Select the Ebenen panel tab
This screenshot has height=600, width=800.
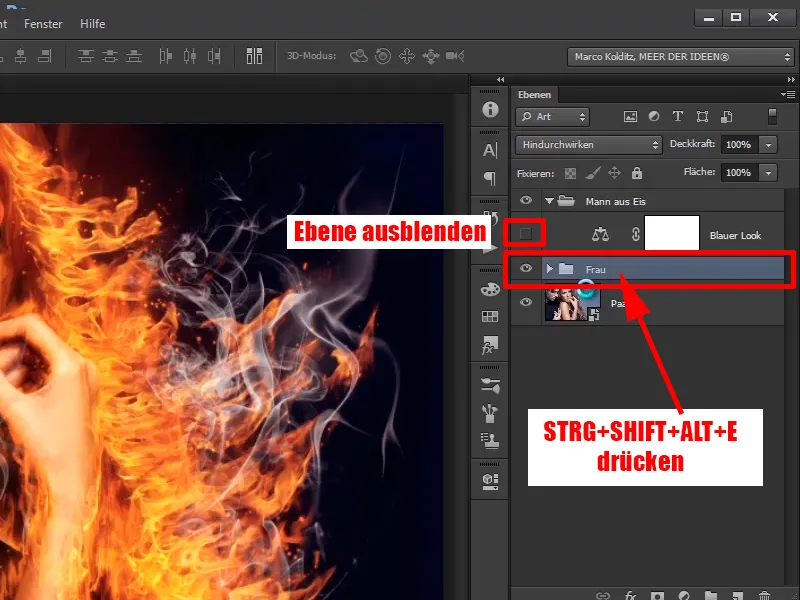click(x=534, y=95)
